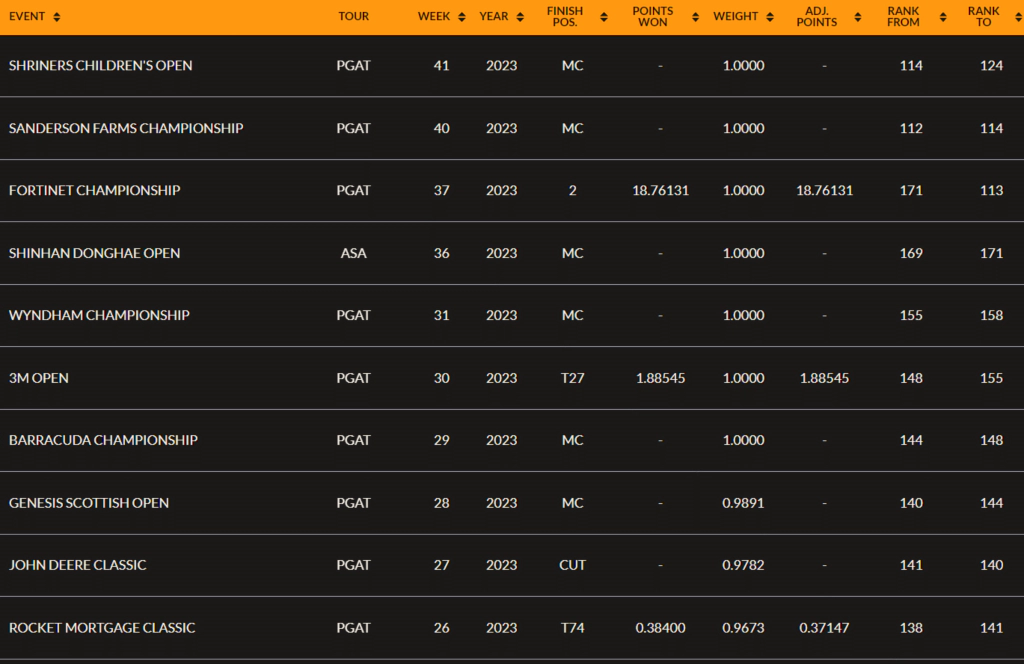Open Wyndham Championship event
The width and height of the screenshot is (1024, 664).
click(99, 315)
